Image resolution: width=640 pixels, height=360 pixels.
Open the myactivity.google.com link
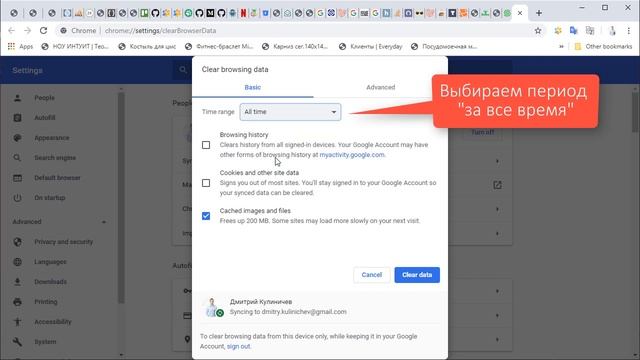coord(352,155)
